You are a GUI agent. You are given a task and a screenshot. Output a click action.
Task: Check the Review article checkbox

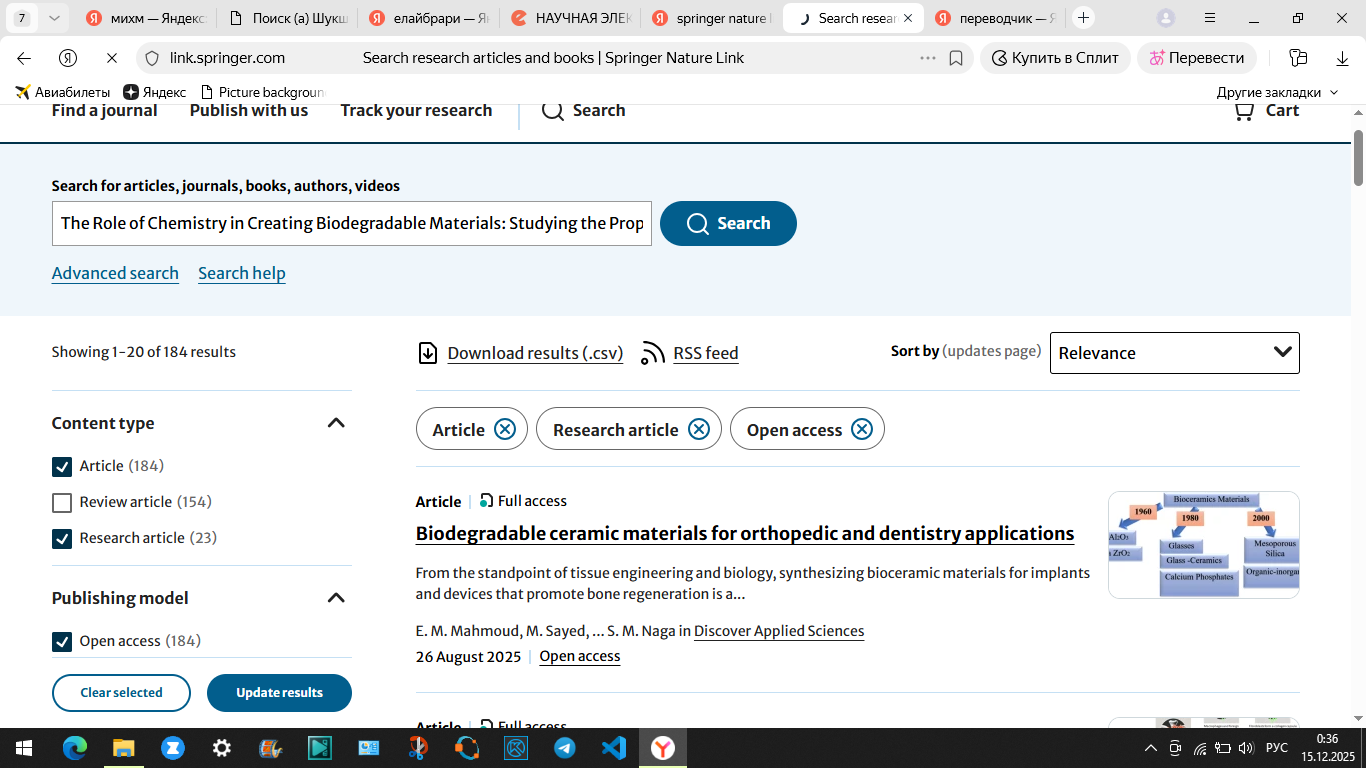[62, 502]
